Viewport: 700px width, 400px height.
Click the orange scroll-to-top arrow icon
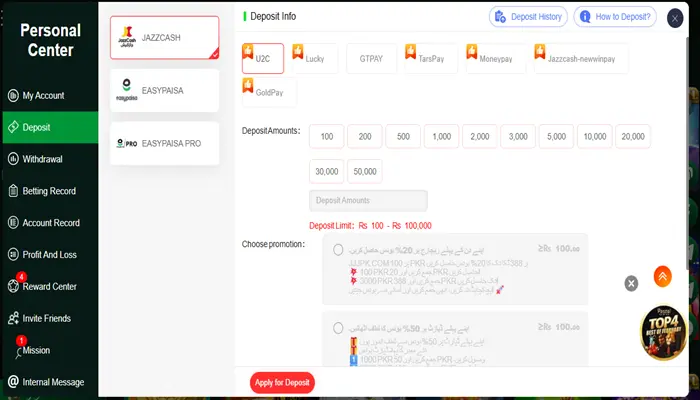[x=662, y=275]
